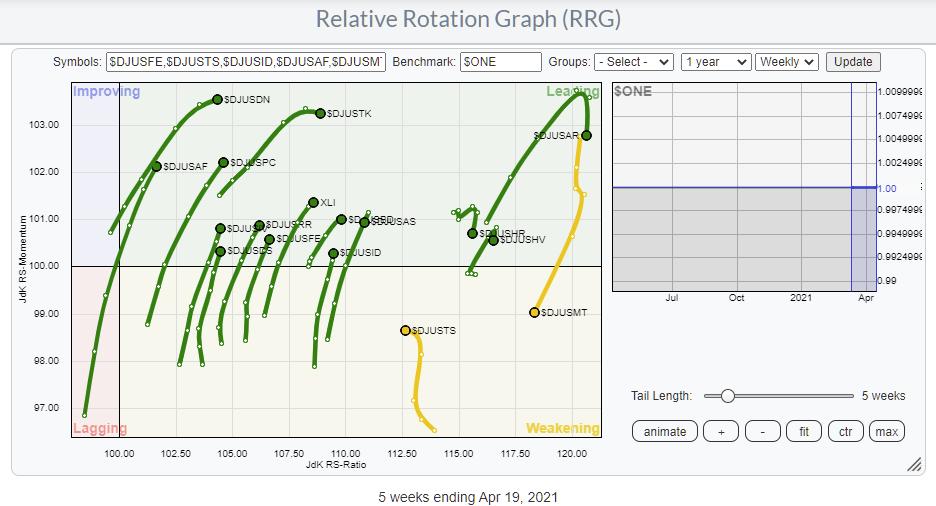This screenshot has width=936, height=506.
Task: Select the $DJUSDN data point marker
Action: tap(217, 99)
